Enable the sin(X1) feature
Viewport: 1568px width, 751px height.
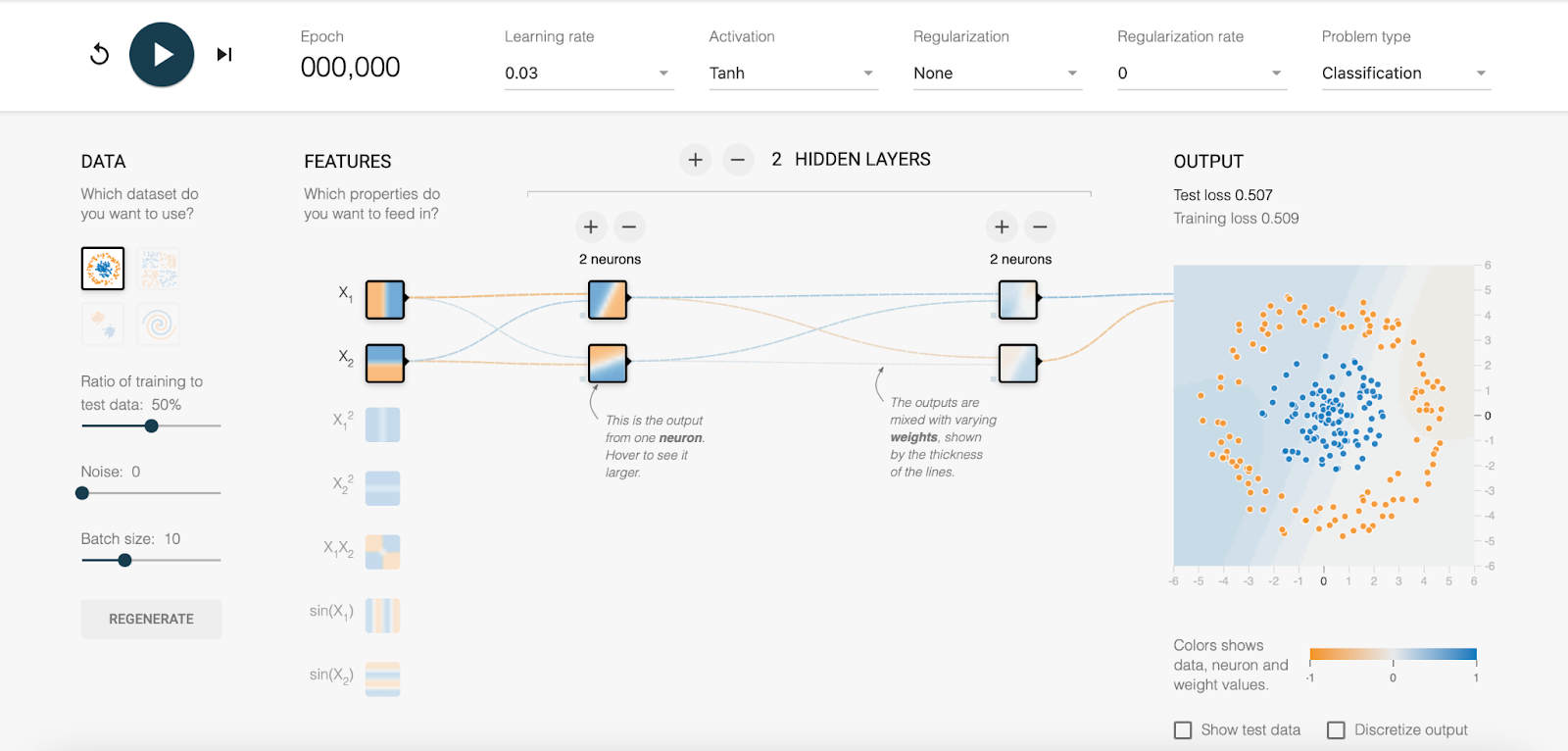coord(383,616)
